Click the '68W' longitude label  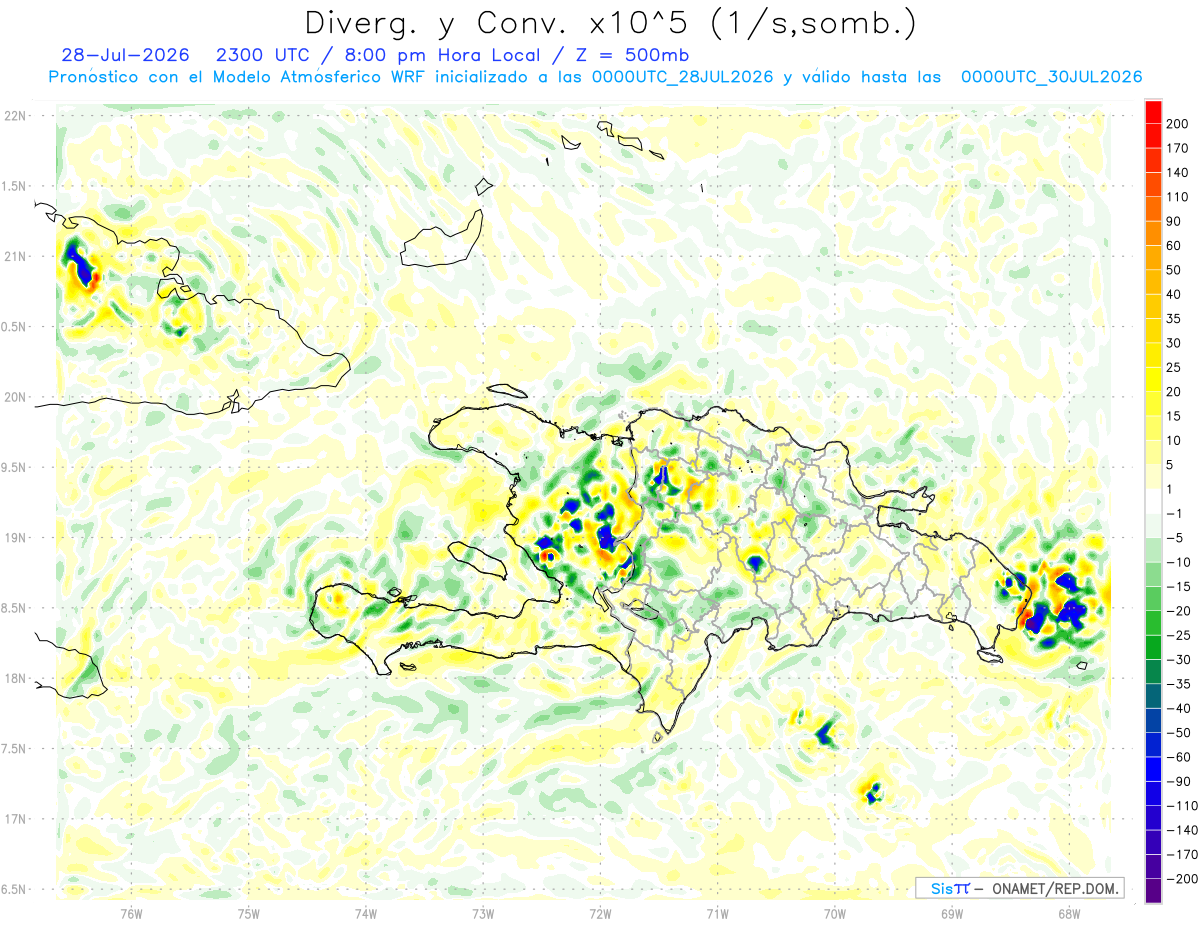[1069, 913]
